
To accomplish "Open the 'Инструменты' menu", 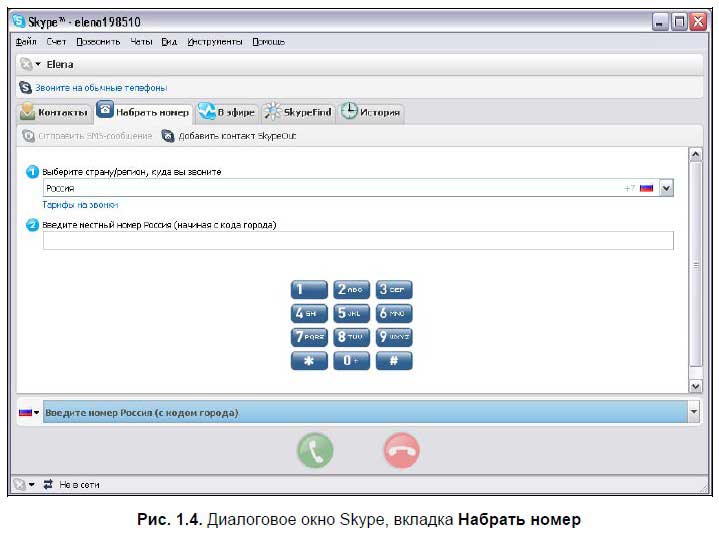I will pyautogui.click(x=214, y=42).
